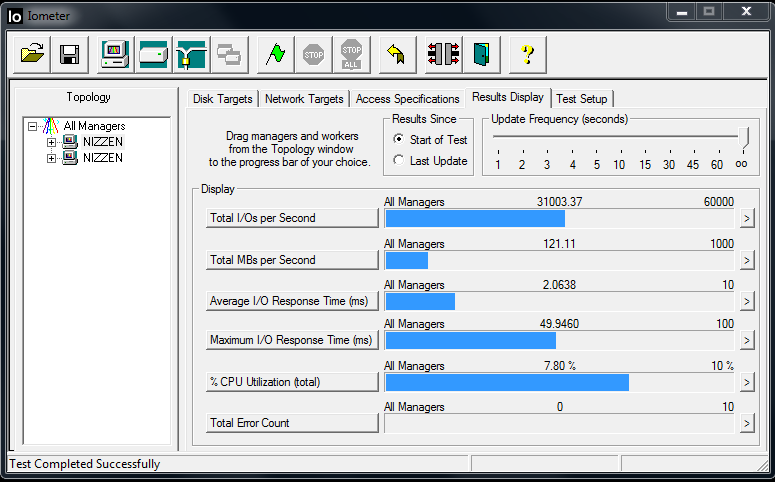This screenshot has height=482, width=775.
Task: Select the Results Display tab
Action: click(x=508, y=97)
